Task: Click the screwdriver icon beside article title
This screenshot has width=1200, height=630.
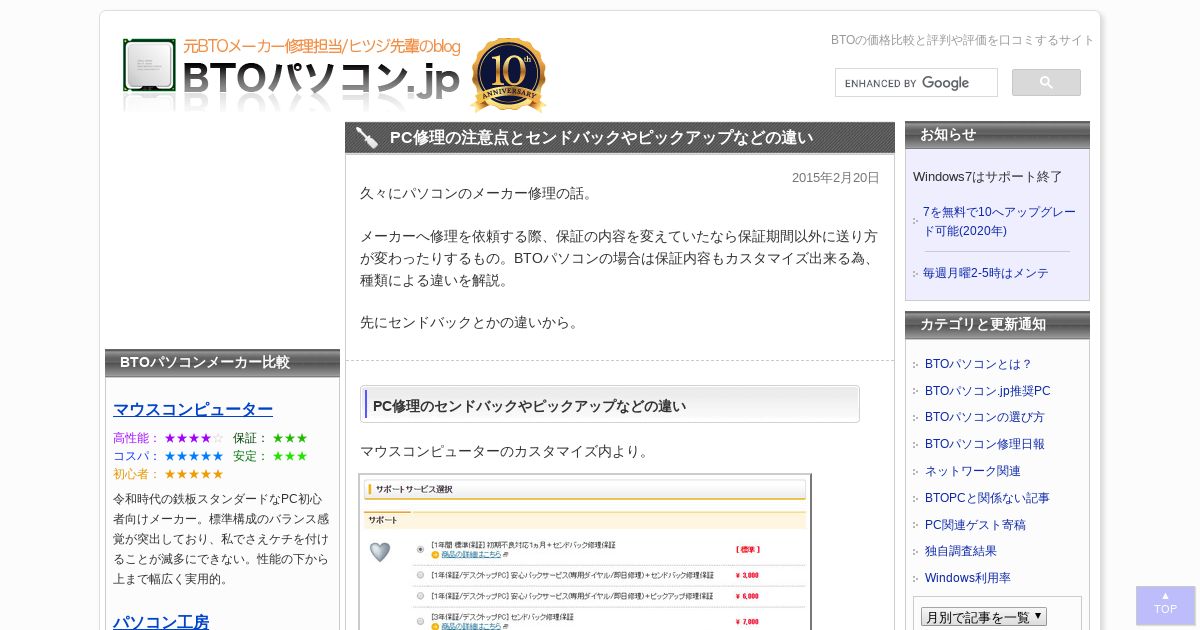Action: coord(367,138)
